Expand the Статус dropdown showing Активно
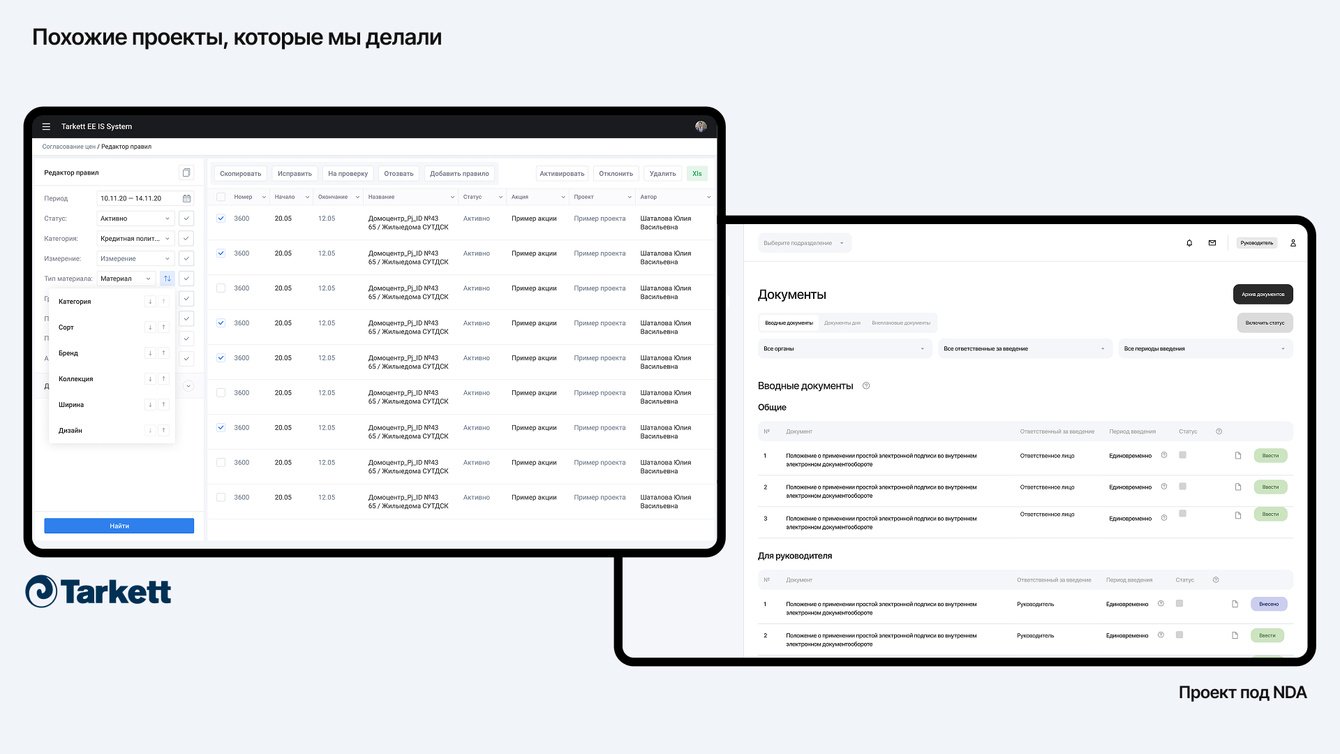Image resolution: width=1340 pixels, height=754 pixels. (x=135, y=218)
